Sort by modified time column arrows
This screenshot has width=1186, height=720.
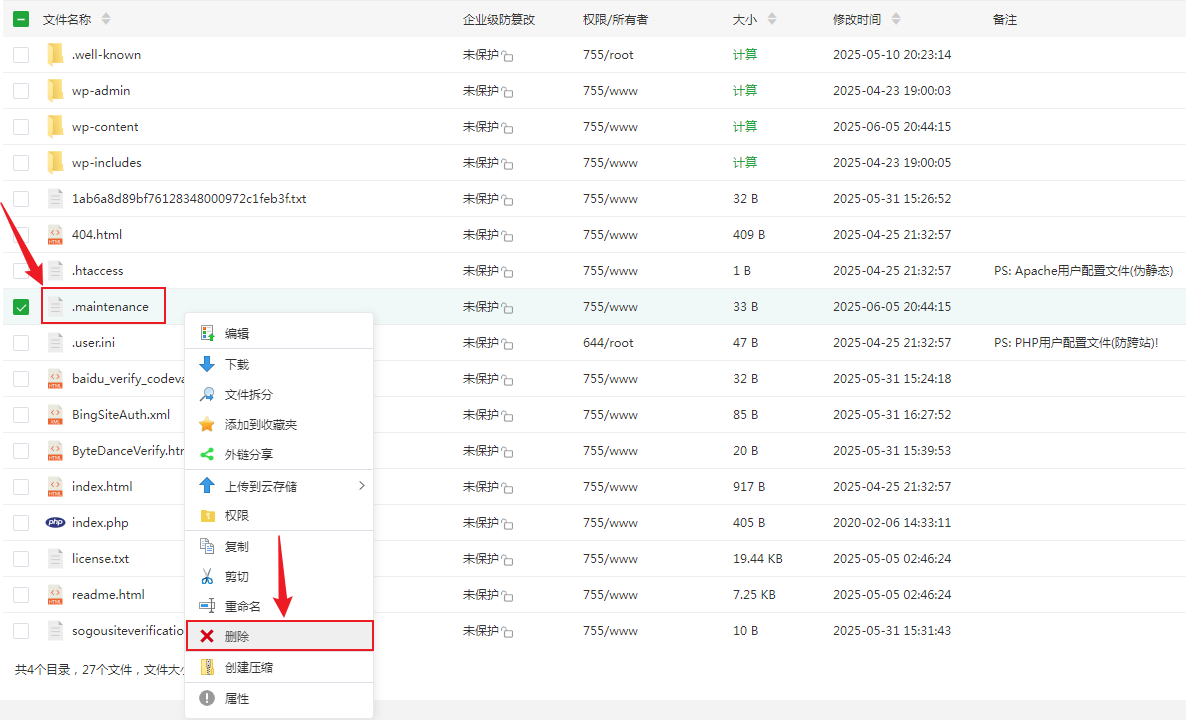(x=895, y=19)
